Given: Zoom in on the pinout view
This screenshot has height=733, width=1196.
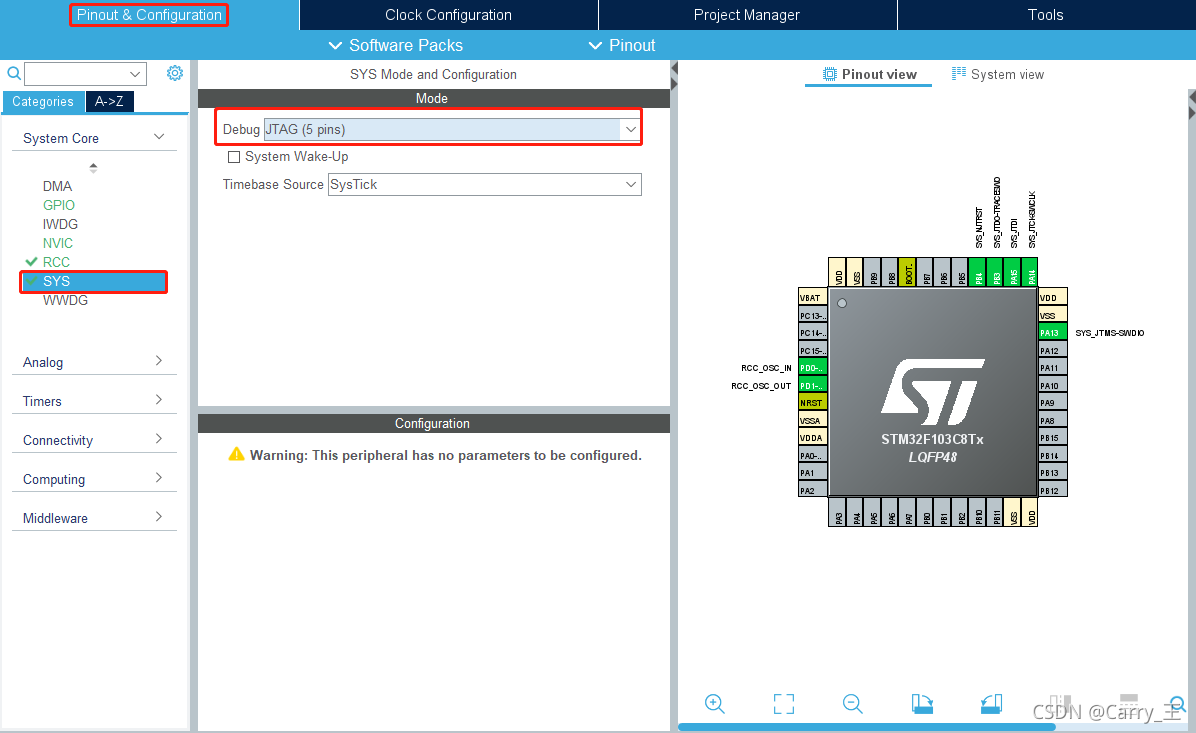Looking at the screenshot, I should coord(715,703).
